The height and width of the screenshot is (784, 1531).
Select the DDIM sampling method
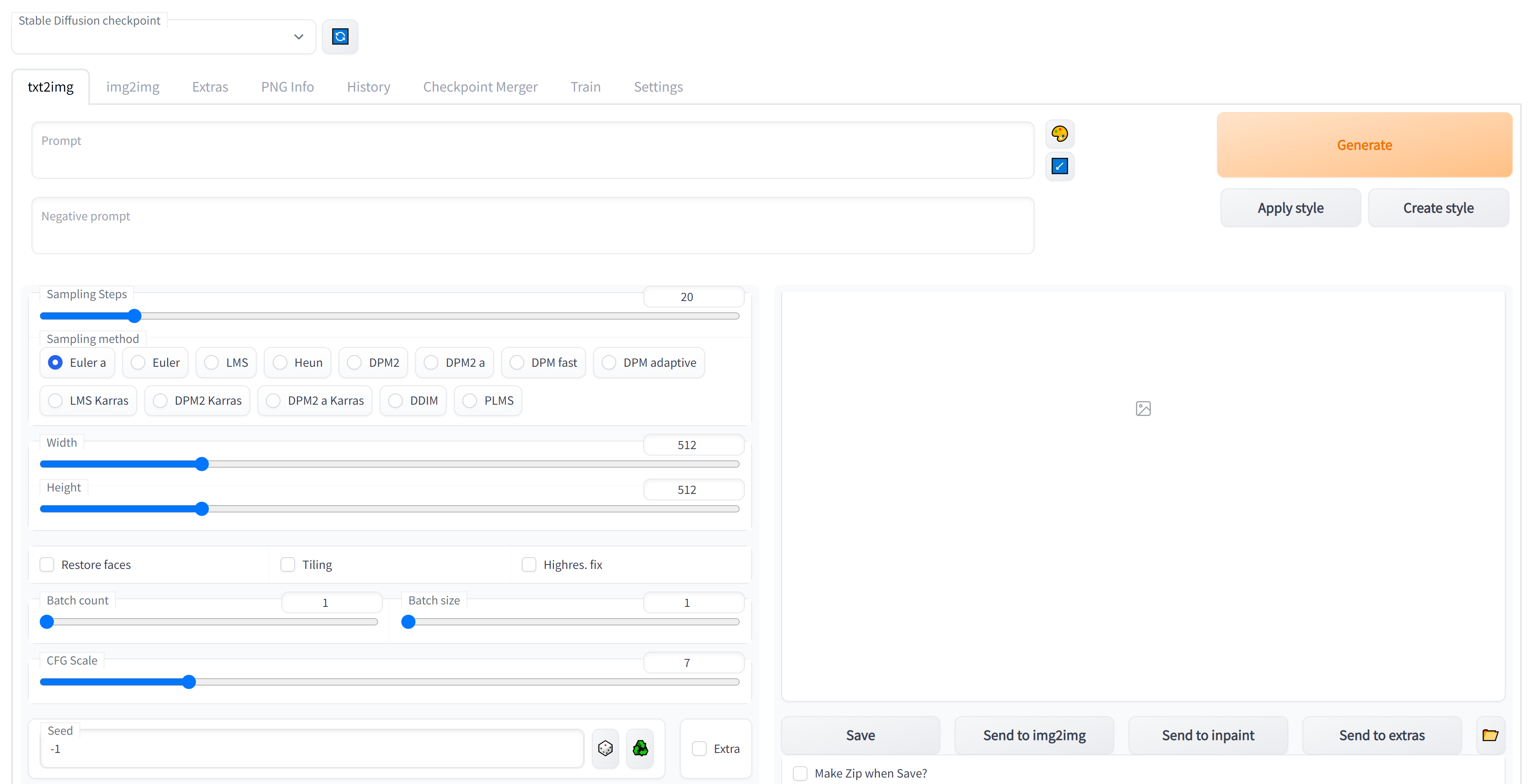[x=396, y=401]
